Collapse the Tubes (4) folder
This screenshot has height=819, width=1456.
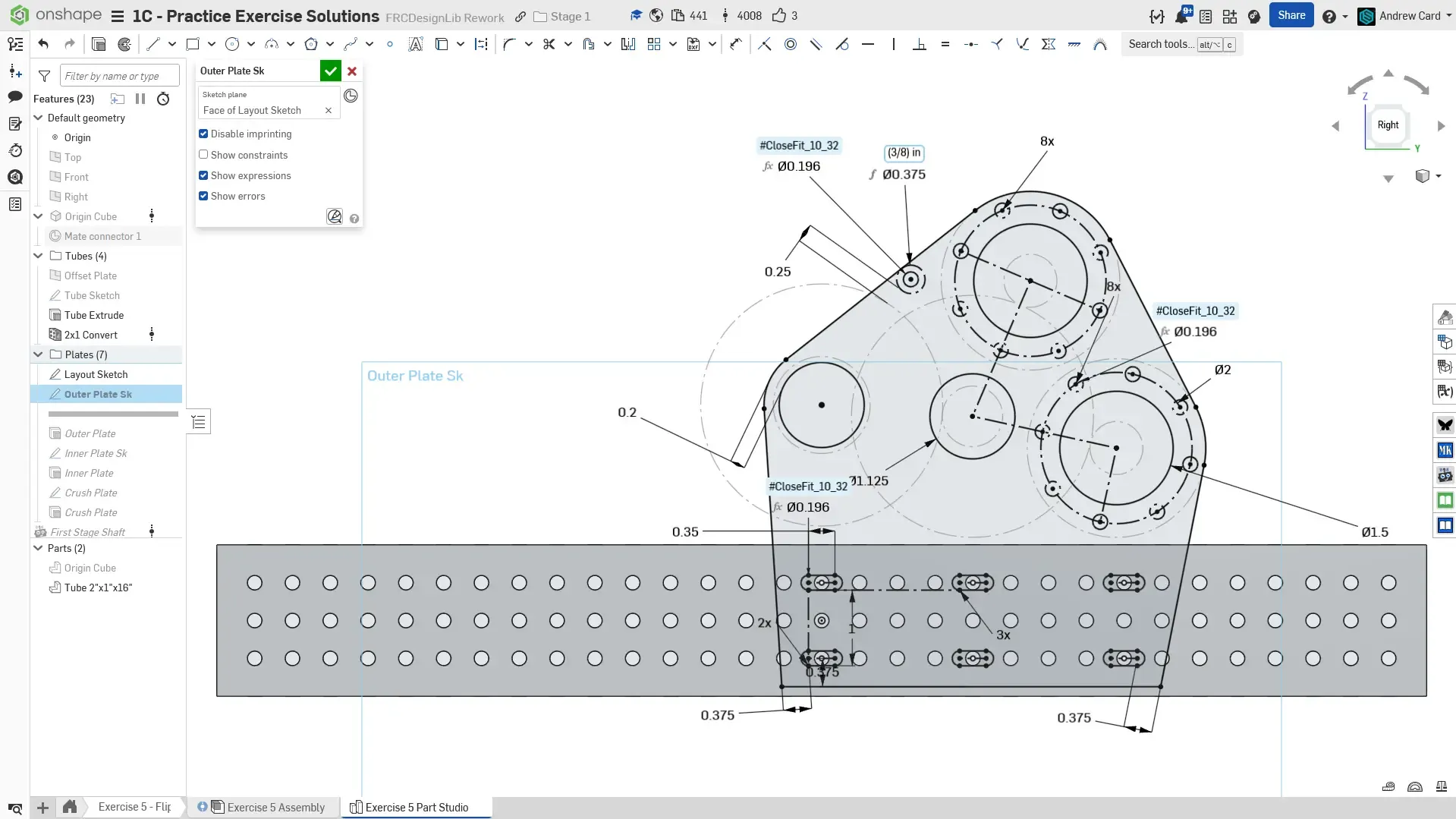[38, 256]
